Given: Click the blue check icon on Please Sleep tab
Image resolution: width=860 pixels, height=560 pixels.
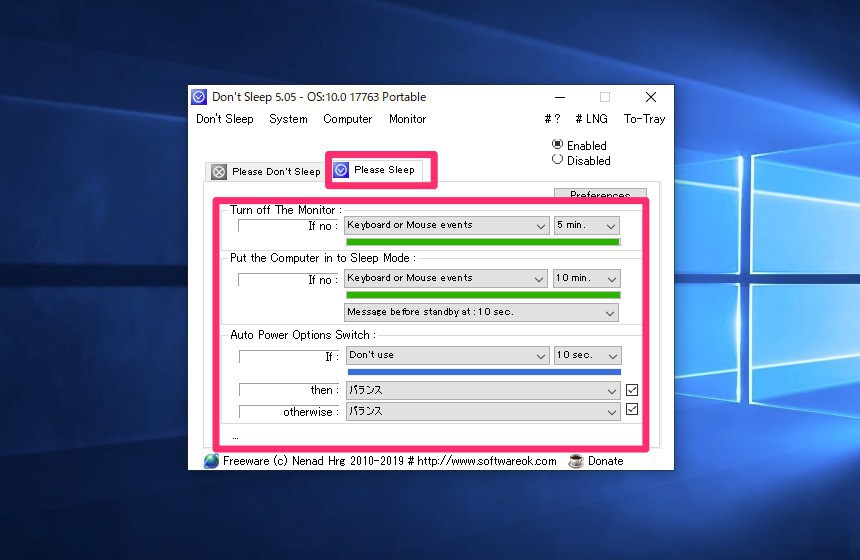Looking at the screenshot, I should (341, 170).
